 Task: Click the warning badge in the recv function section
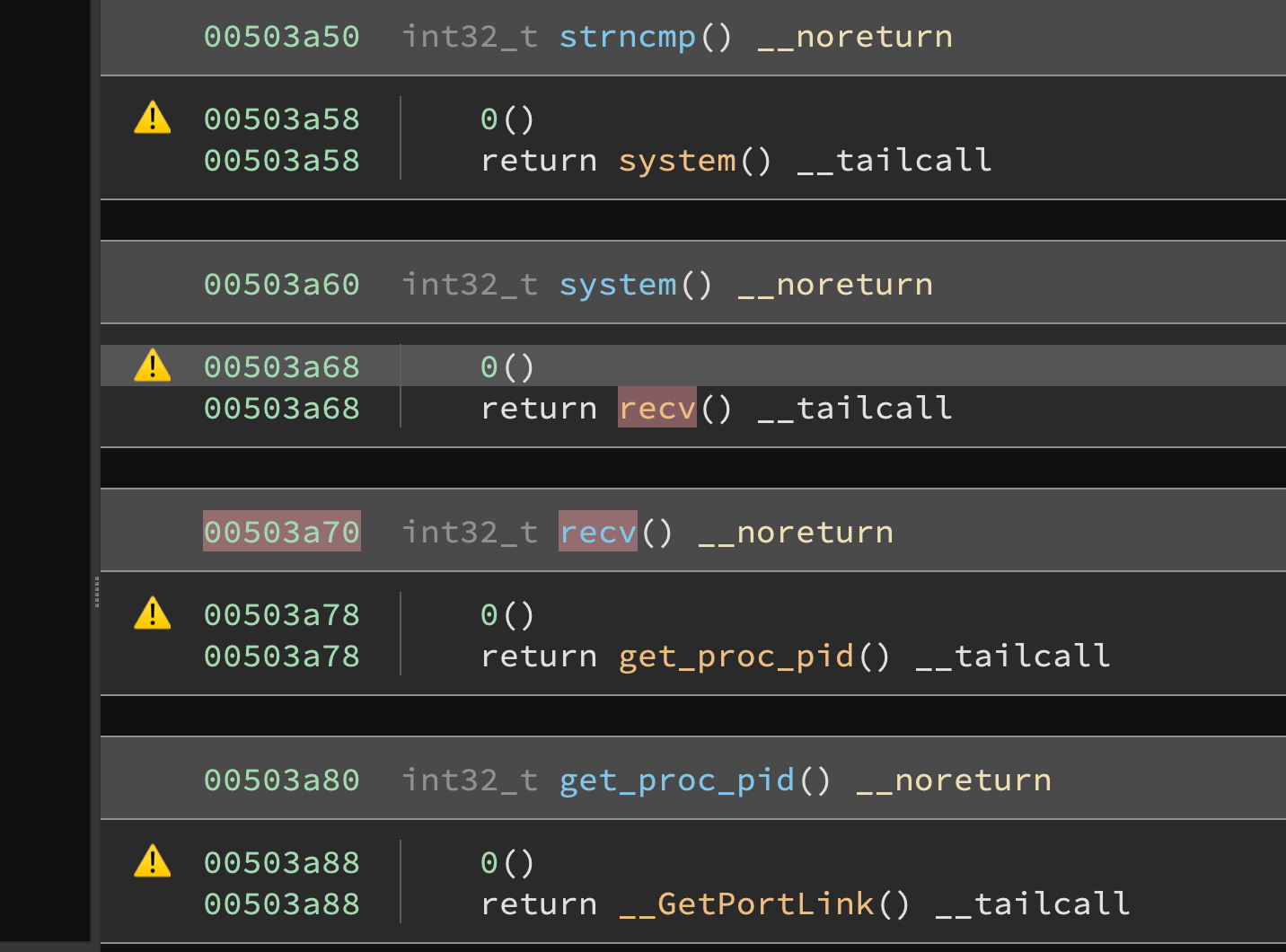tap(152, 614)
